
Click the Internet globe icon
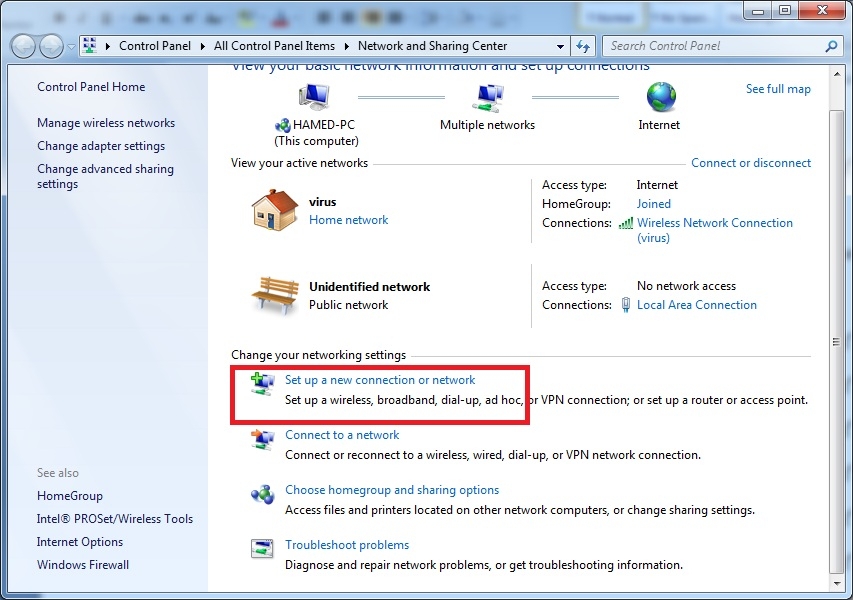pyautogui.click(x=661, y=97)
